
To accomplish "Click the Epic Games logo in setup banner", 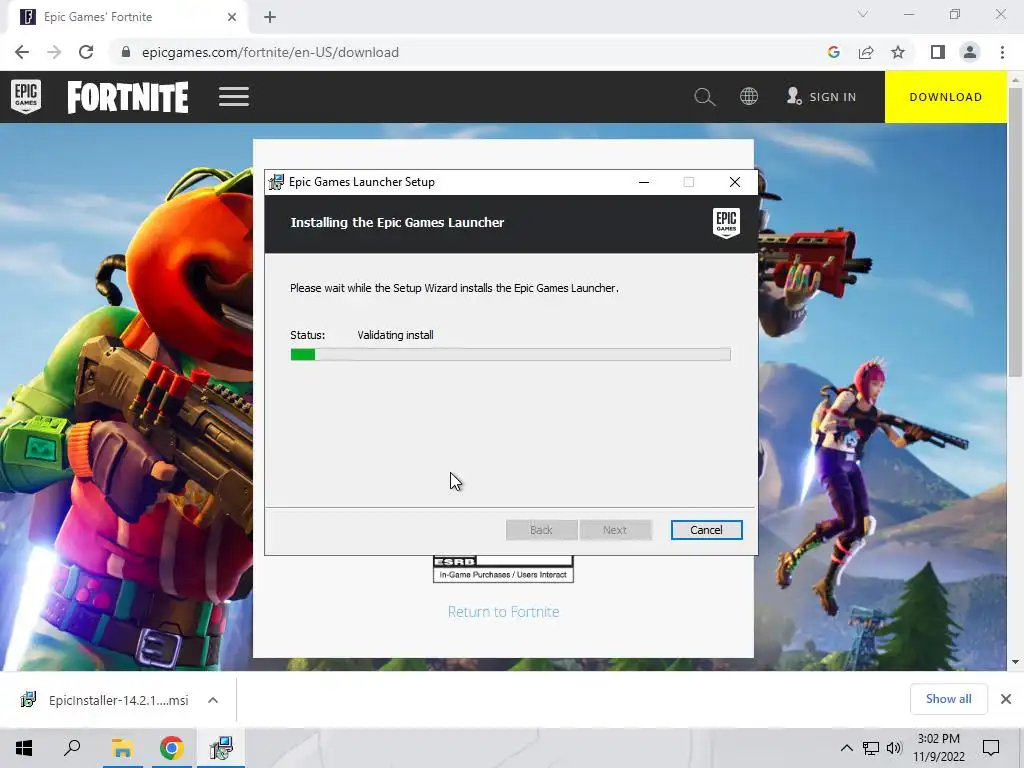I will [726, 223].
